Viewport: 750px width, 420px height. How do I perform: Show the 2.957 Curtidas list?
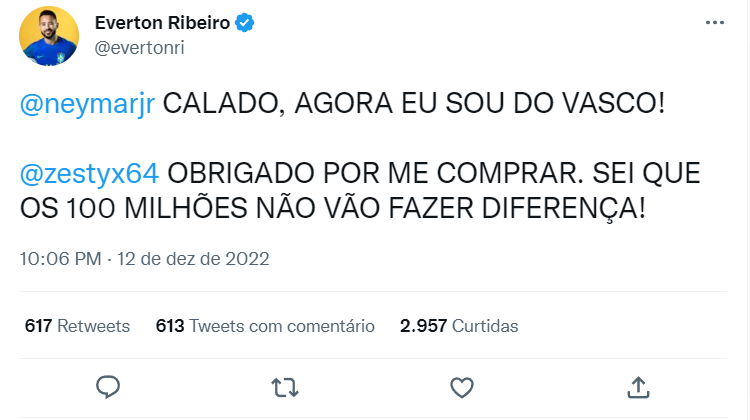pyautogui.click(x=459, y=326)
